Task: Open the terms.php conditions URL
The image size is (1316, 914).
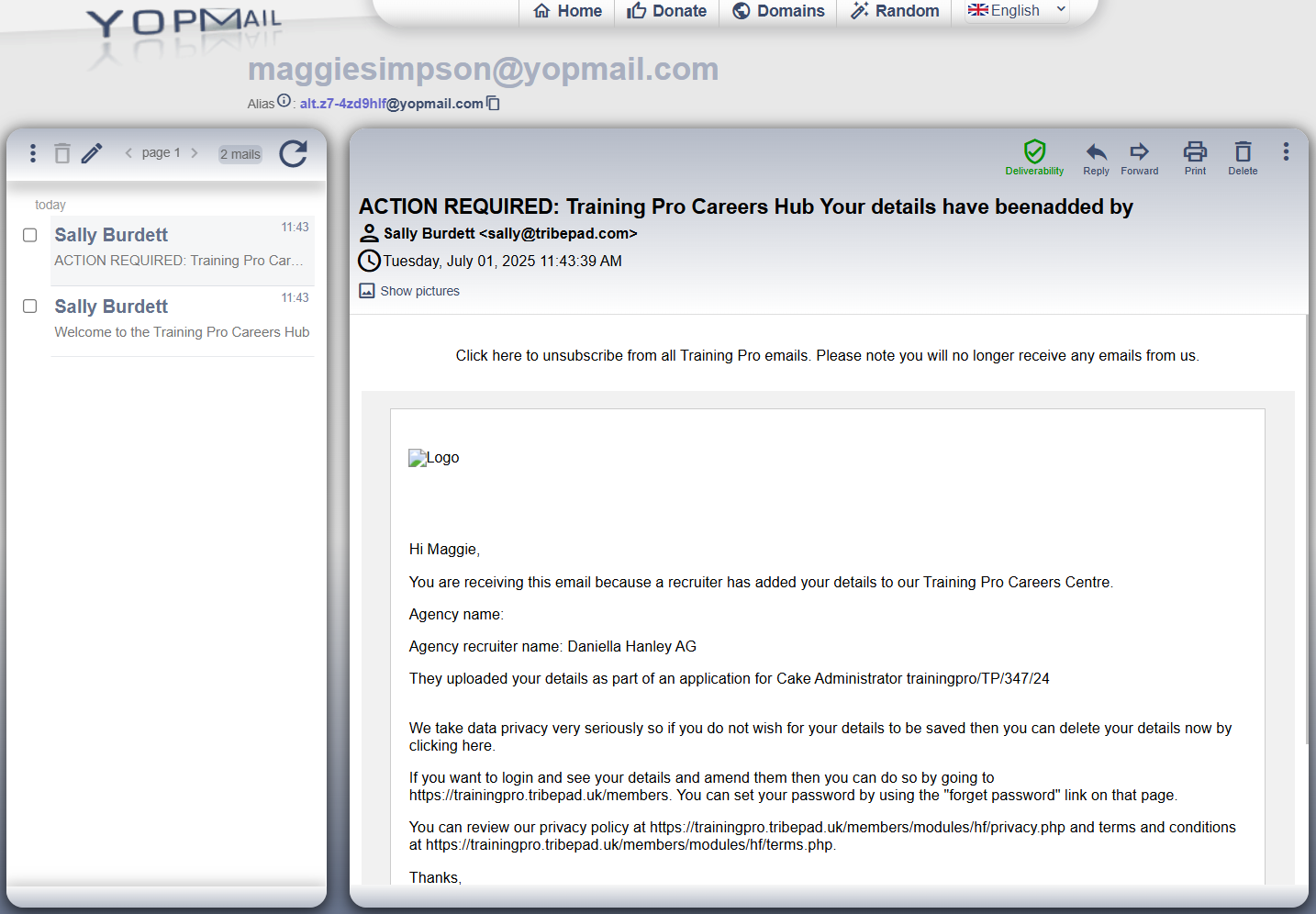Action: (630, 845)
